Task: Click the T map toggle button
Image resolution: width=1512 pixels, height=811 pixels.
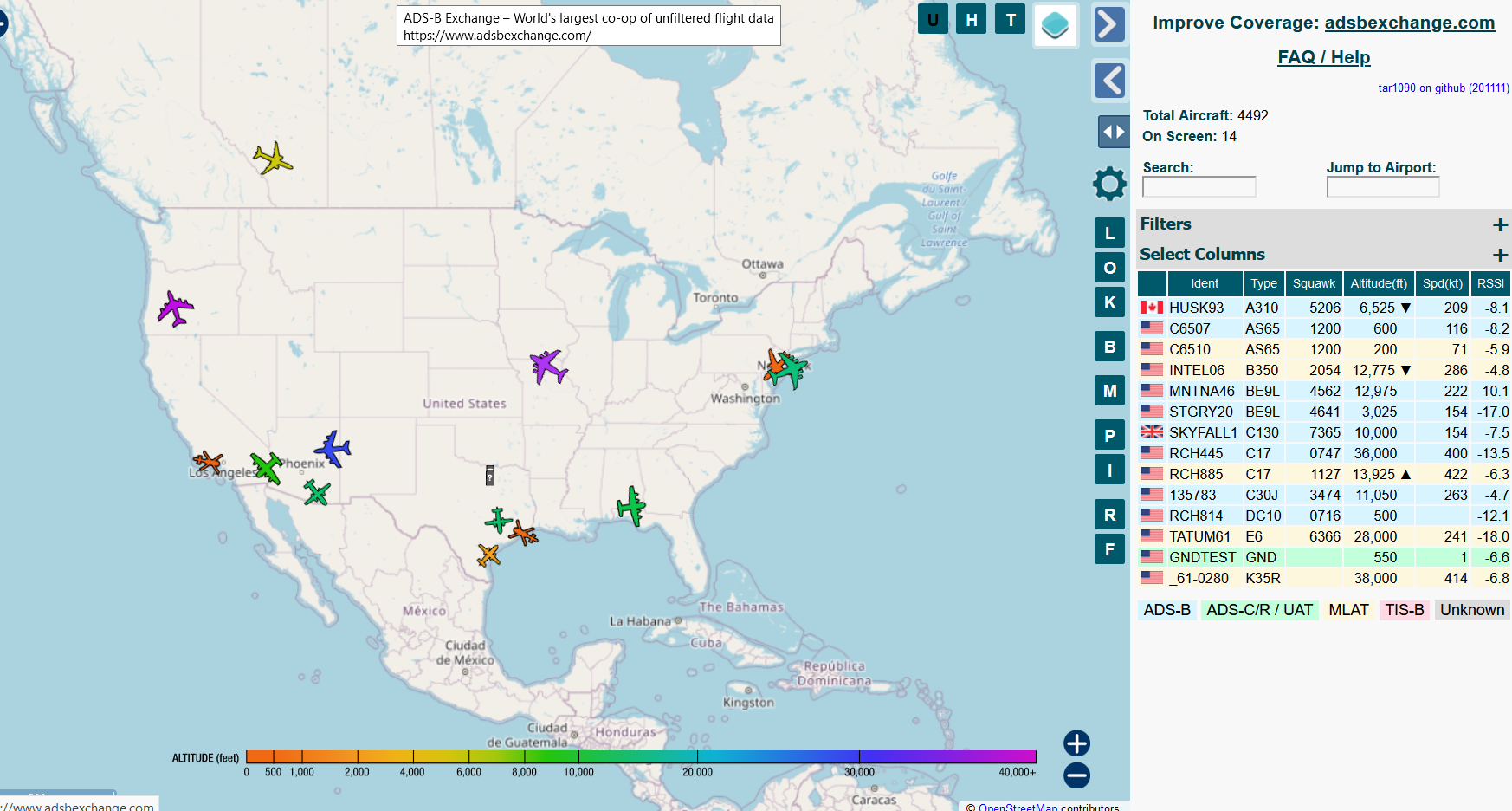Action: [1011, 19]
